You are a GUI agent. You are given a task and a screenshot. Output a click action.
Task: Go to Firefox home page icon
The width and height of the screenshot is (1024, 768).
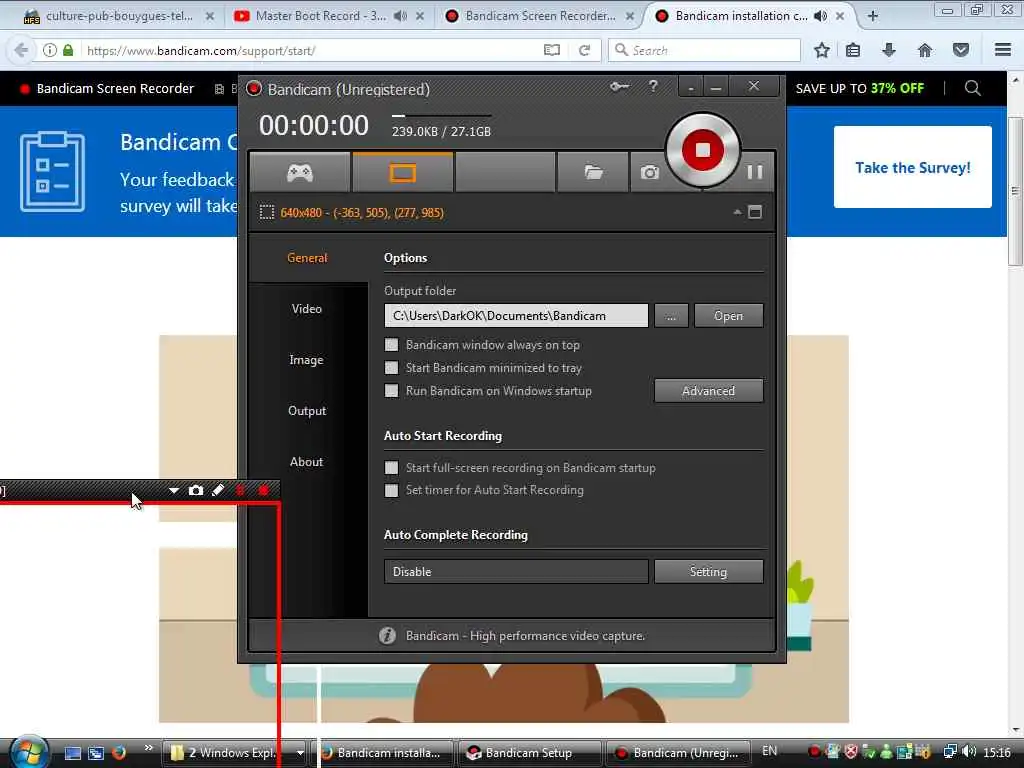[x=925, y=50]
